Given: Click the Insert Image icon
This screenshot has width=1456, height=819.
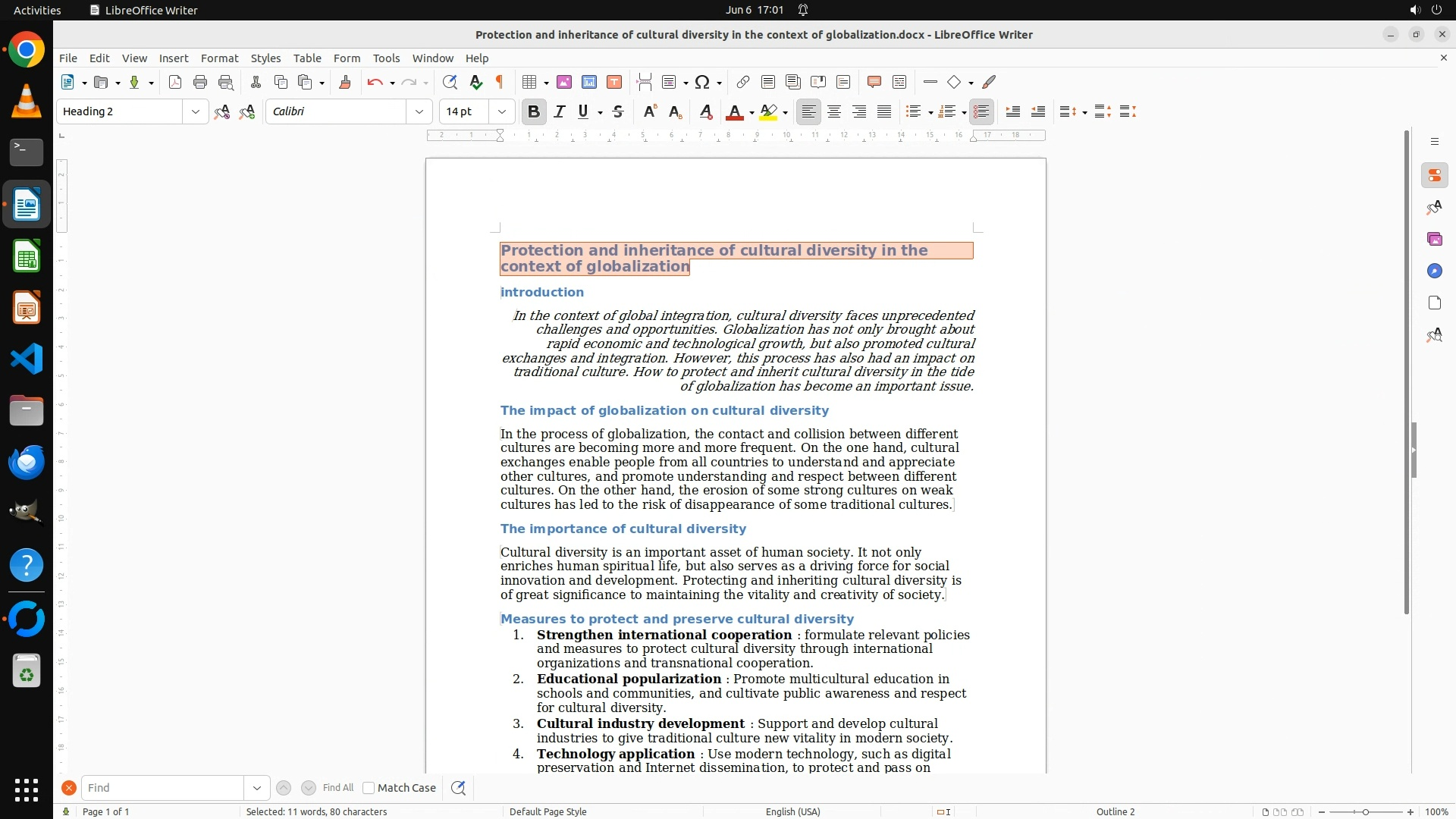Looking at the screenshot, I should [x=564, y=83].
